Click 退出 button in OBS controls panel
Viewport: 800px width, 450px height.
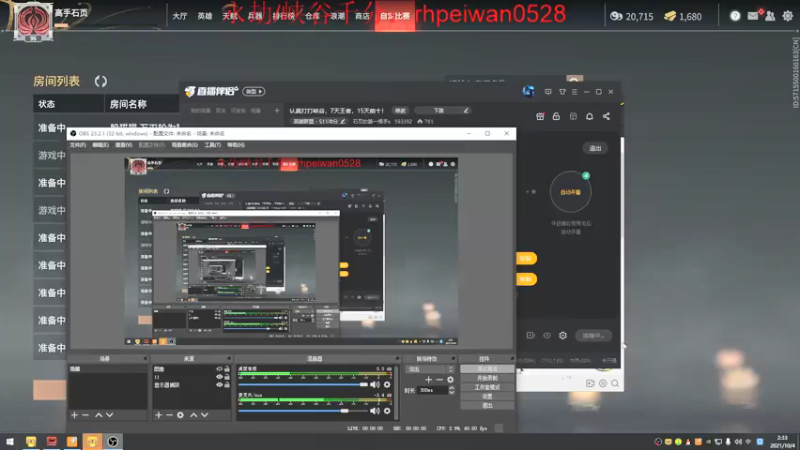point(487,406)
